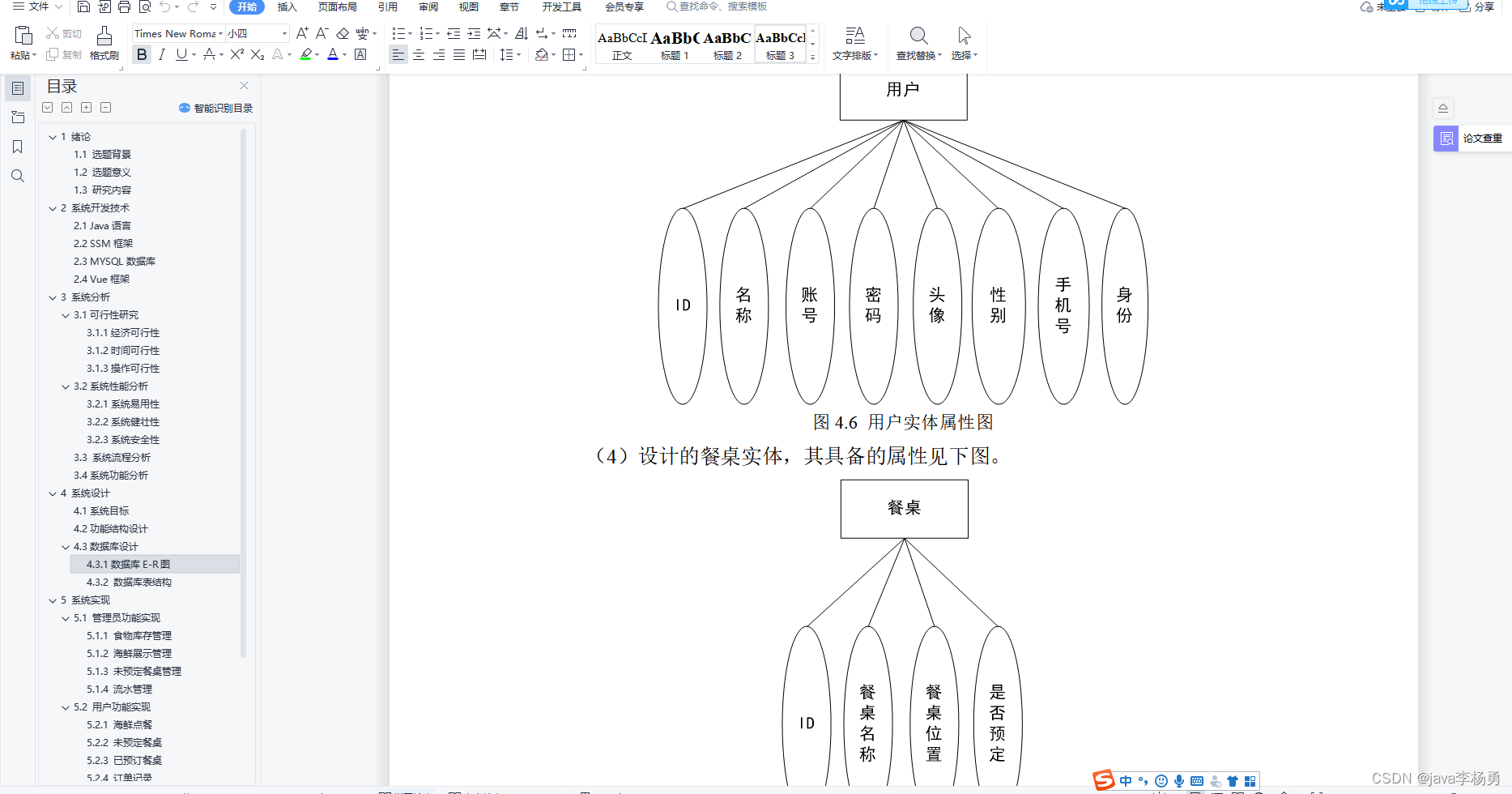Switch to the 引用 References tab
Screen dimensions: 1512x794
(x=388, y=6)
